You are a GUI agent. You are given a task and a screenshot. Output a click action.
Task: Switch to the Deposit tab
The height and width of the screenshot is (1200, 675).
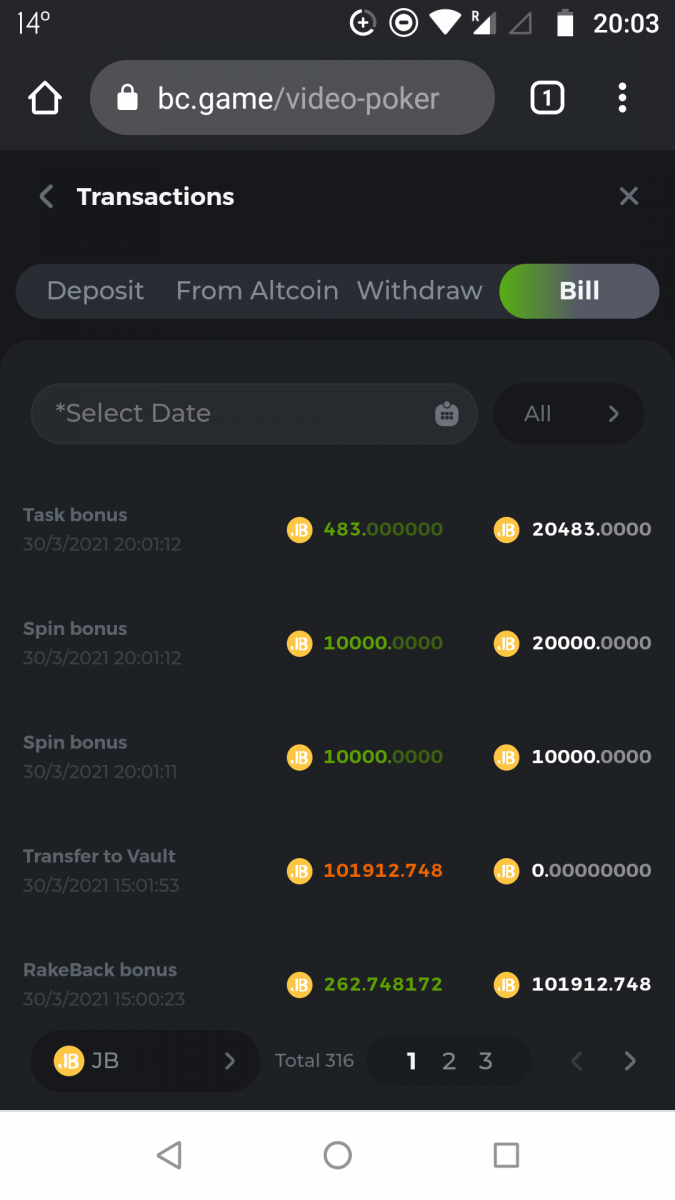95,291
